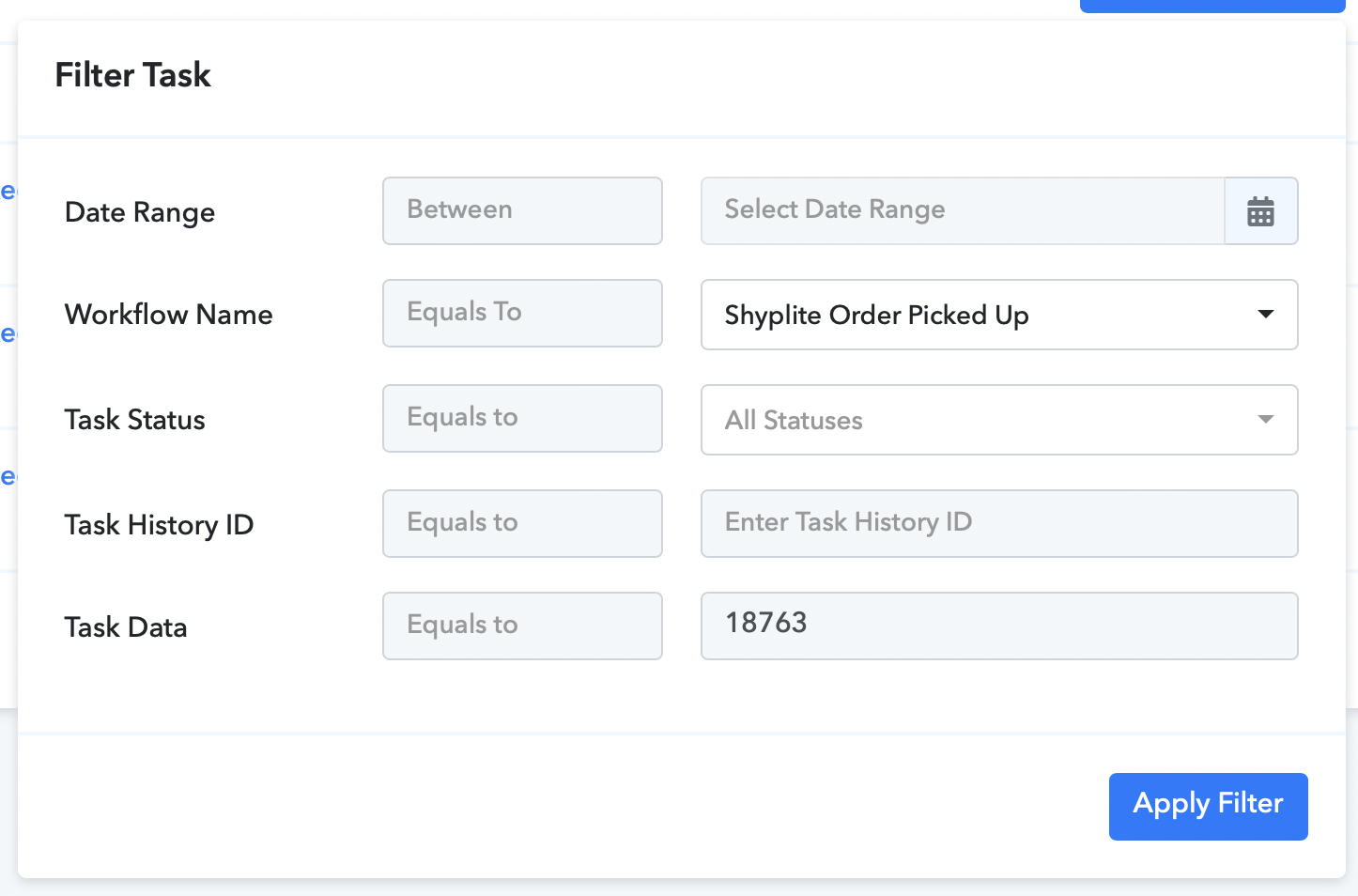Open the calendar date picker icon
The width and height of the screenshot is (1358, 896).
[1260, 211]
